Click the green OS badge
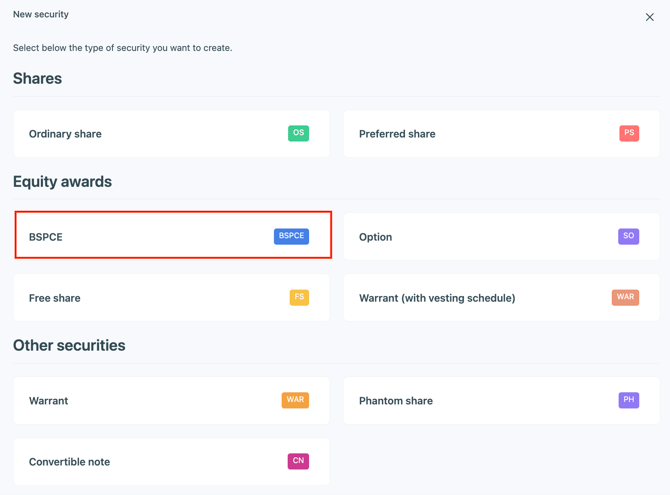Viewport: 670px width, 495px height. point(298,133)
